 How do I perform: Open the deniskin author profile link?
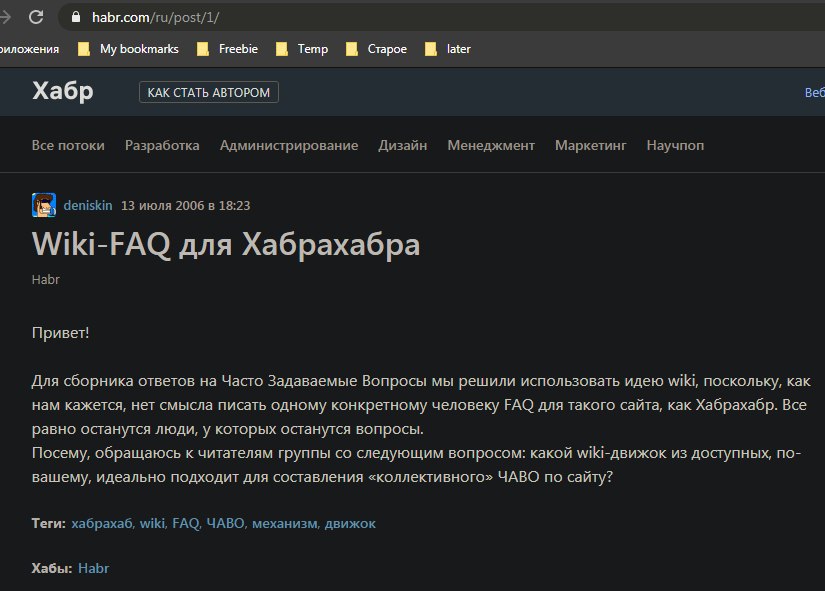coord(88,205)
